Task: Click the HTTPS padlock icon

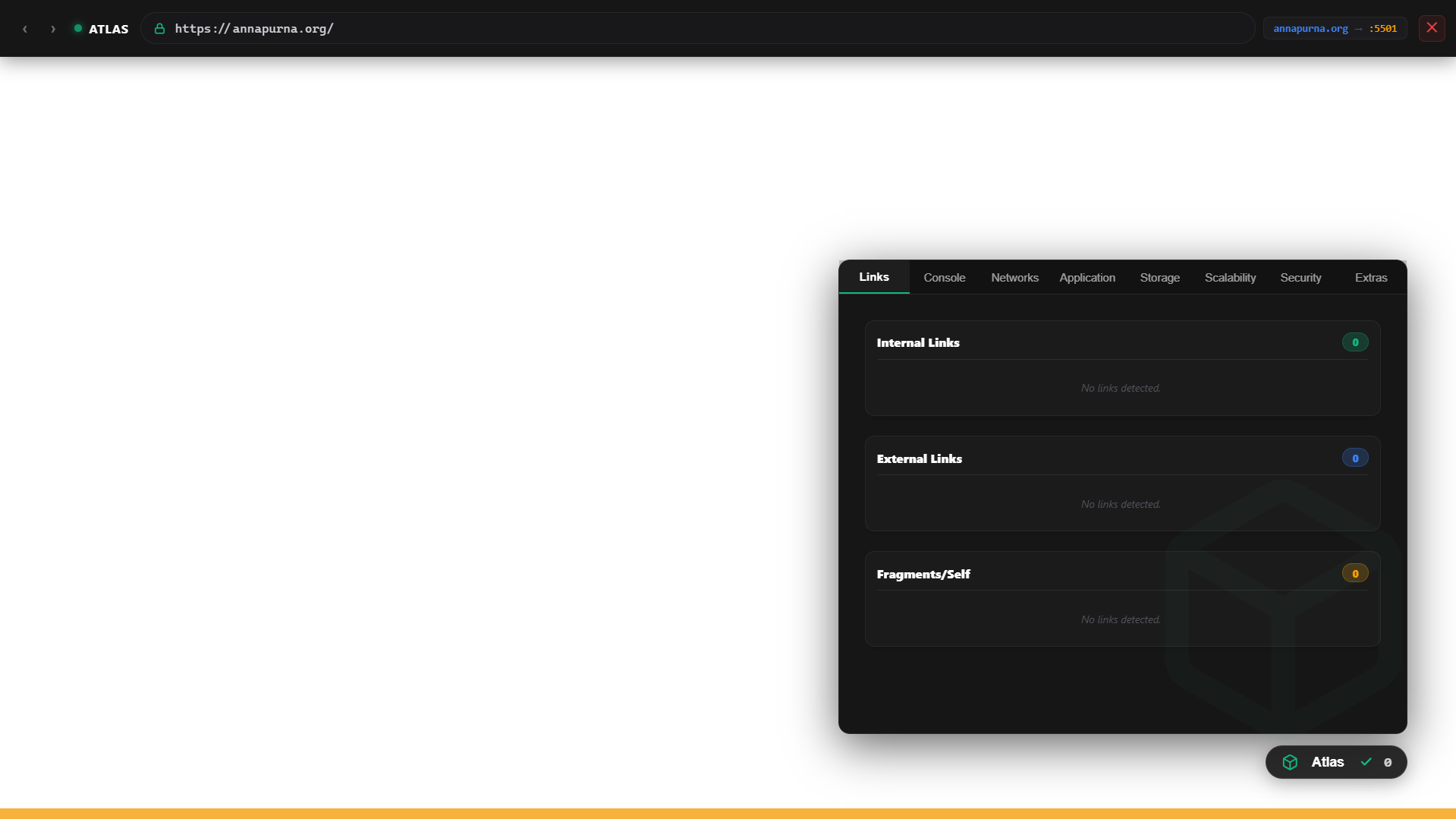Action: [159, 29]
